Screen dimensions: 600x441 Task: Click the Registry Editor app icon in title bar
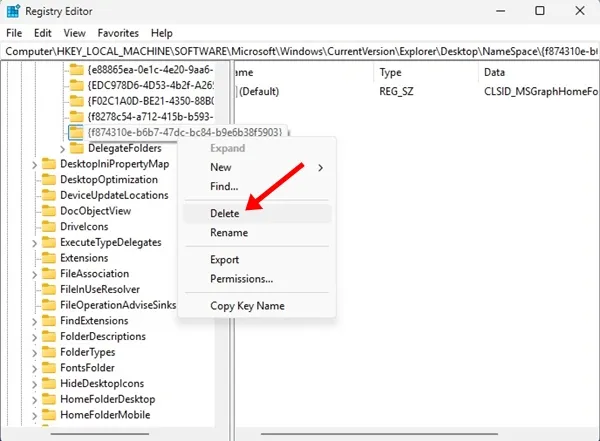[13, 11]
